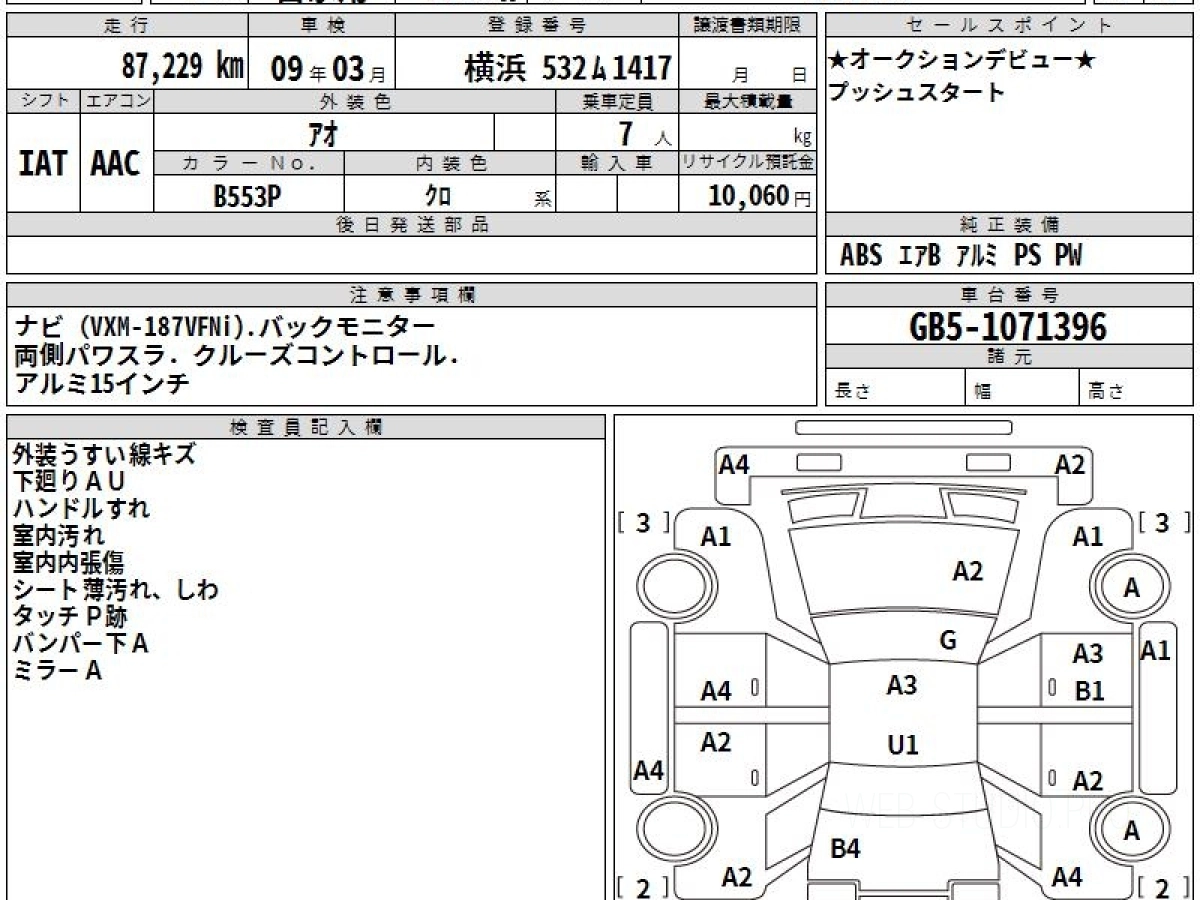Select the mileage value 87,229 km

coord(183,67)
